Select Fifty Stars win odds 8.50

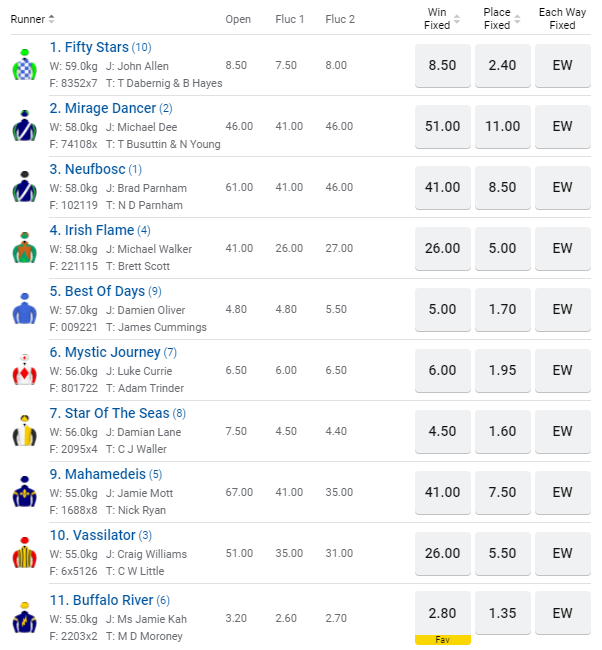click(x=443, y=65)
